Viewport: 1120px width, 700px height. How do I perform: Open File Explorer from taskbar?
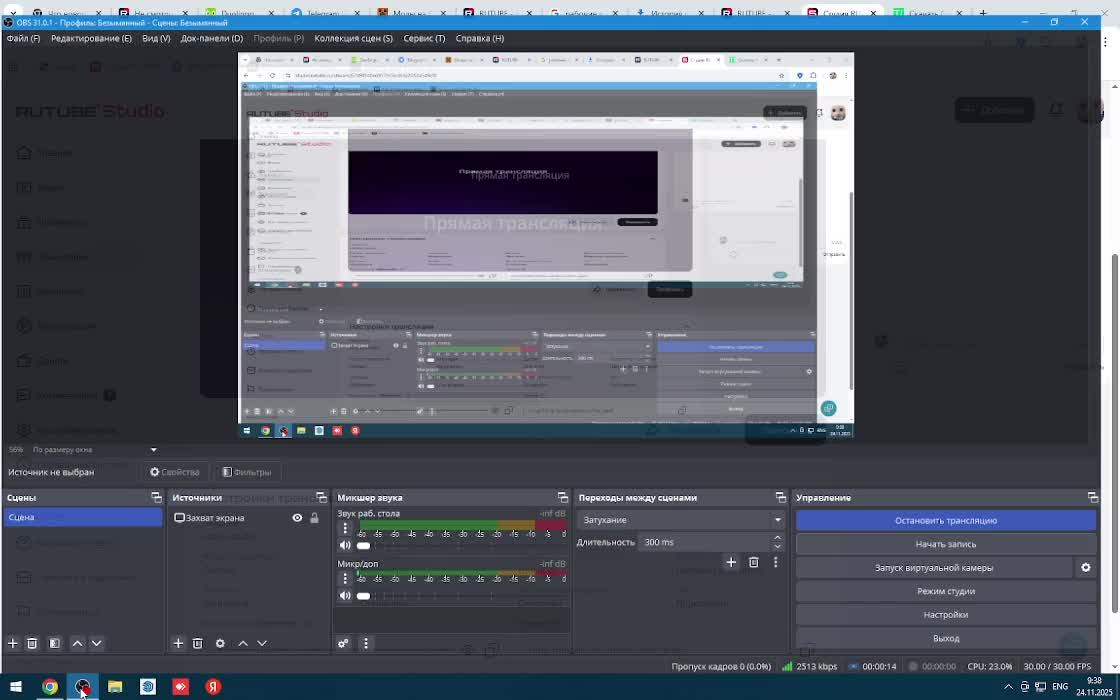115,687
